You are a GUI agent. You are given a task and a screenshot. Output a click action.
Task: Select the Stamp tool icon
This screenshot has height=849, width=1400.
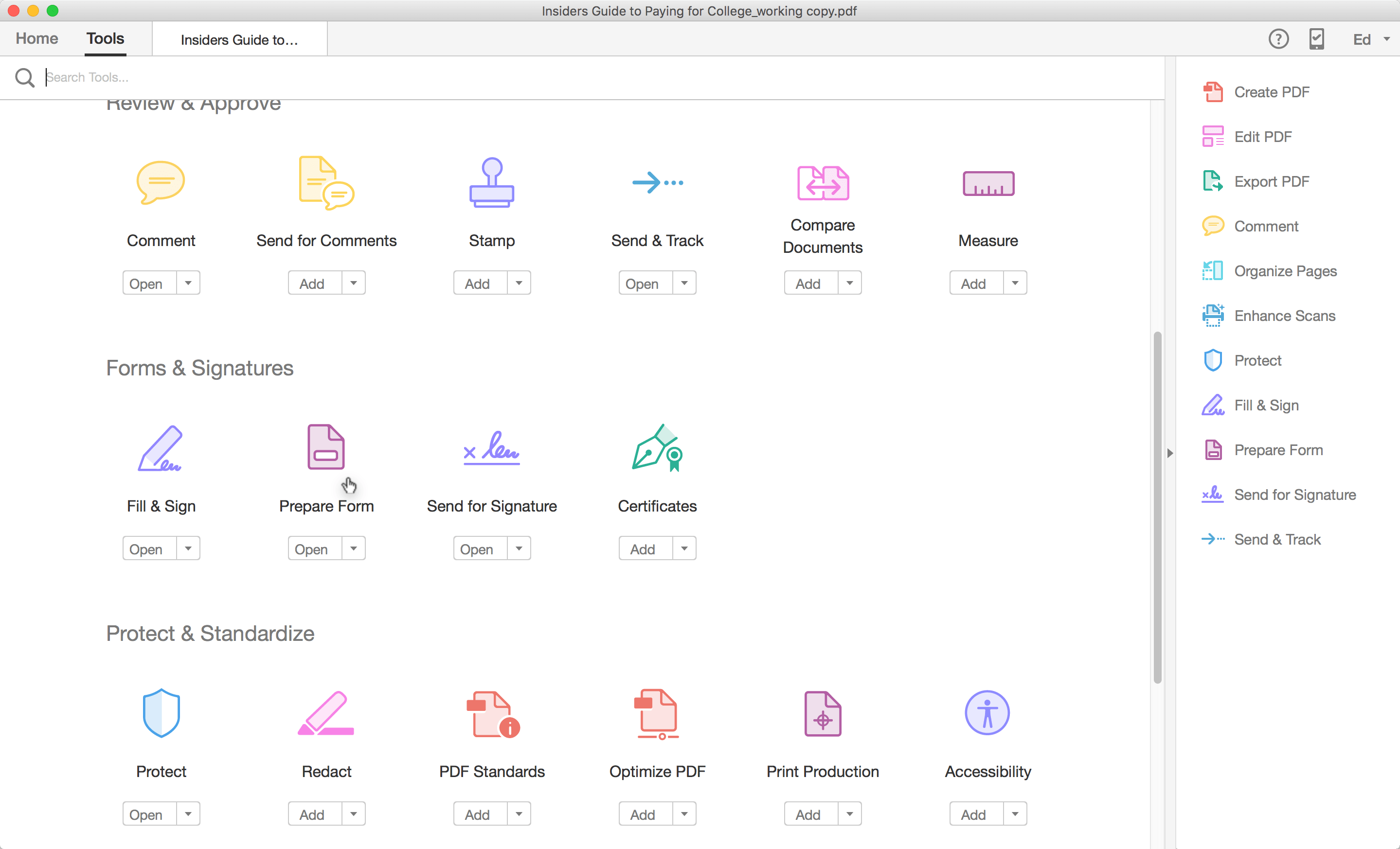(x=491, y=182)
